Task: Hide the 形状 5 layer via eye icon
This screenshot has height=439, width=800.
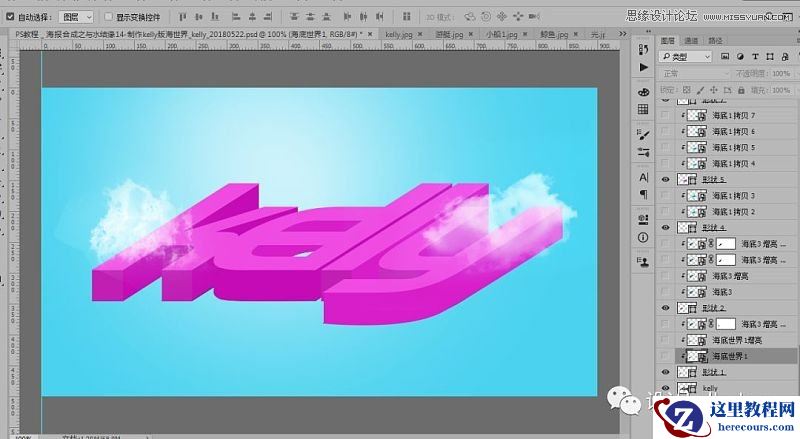Action: pyautogui.click(x=665, y=179)
